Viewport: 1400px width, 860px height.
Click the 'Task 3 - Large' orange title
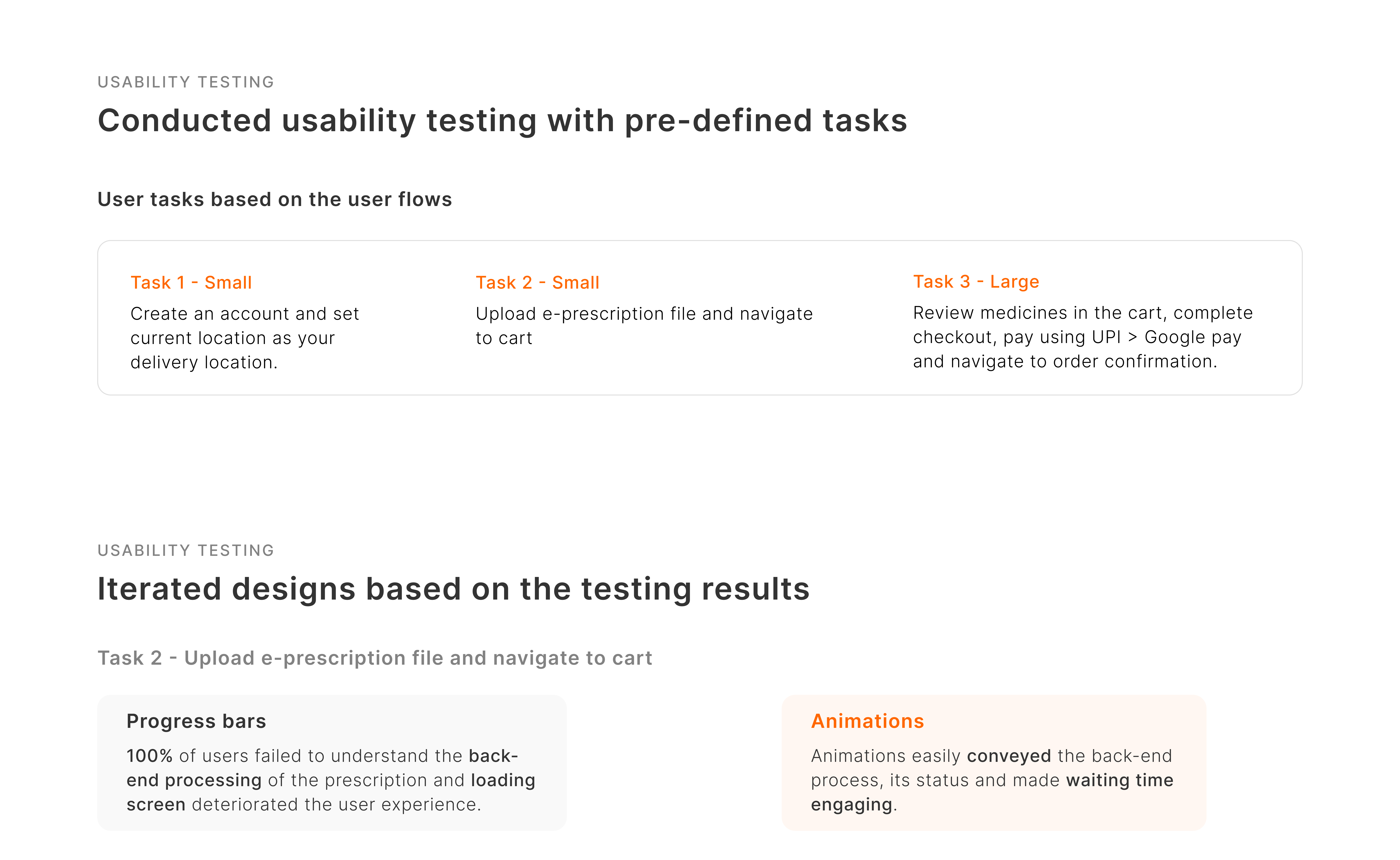click(976, 282)
